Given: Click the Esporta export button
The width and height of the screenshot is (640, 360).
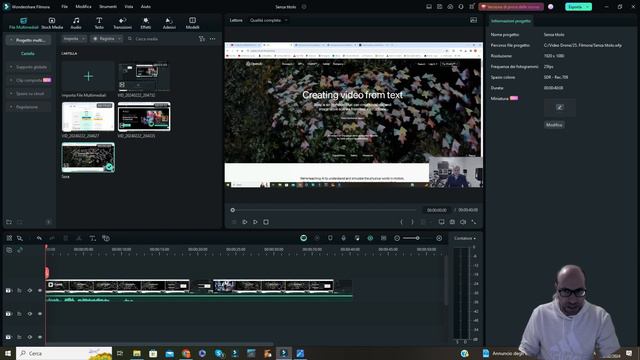Looking at the screenshot, I should tap(578, 7).
